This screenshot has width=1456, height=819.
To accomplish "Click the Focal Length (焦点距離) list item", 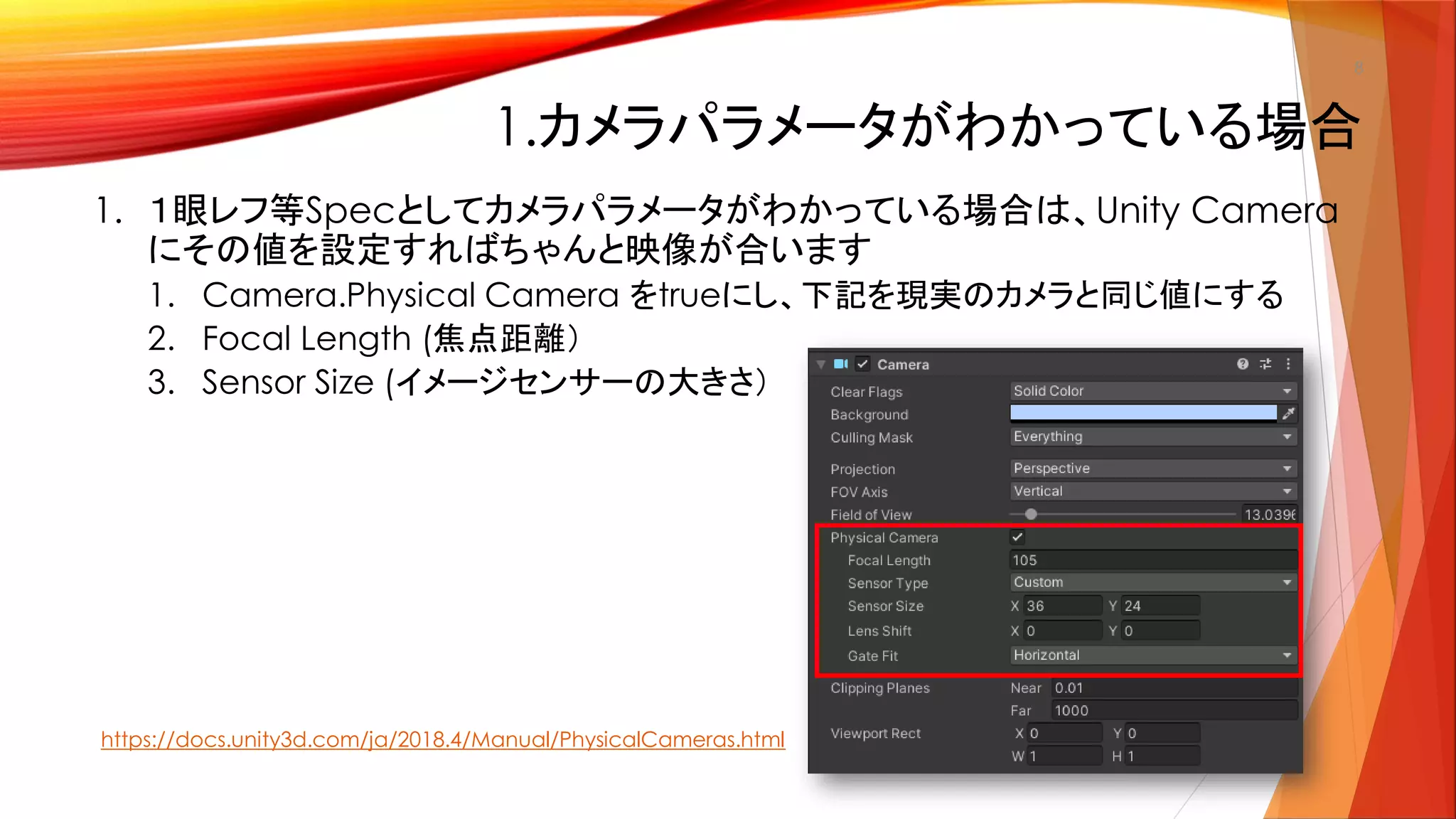I will pos(390,338).
